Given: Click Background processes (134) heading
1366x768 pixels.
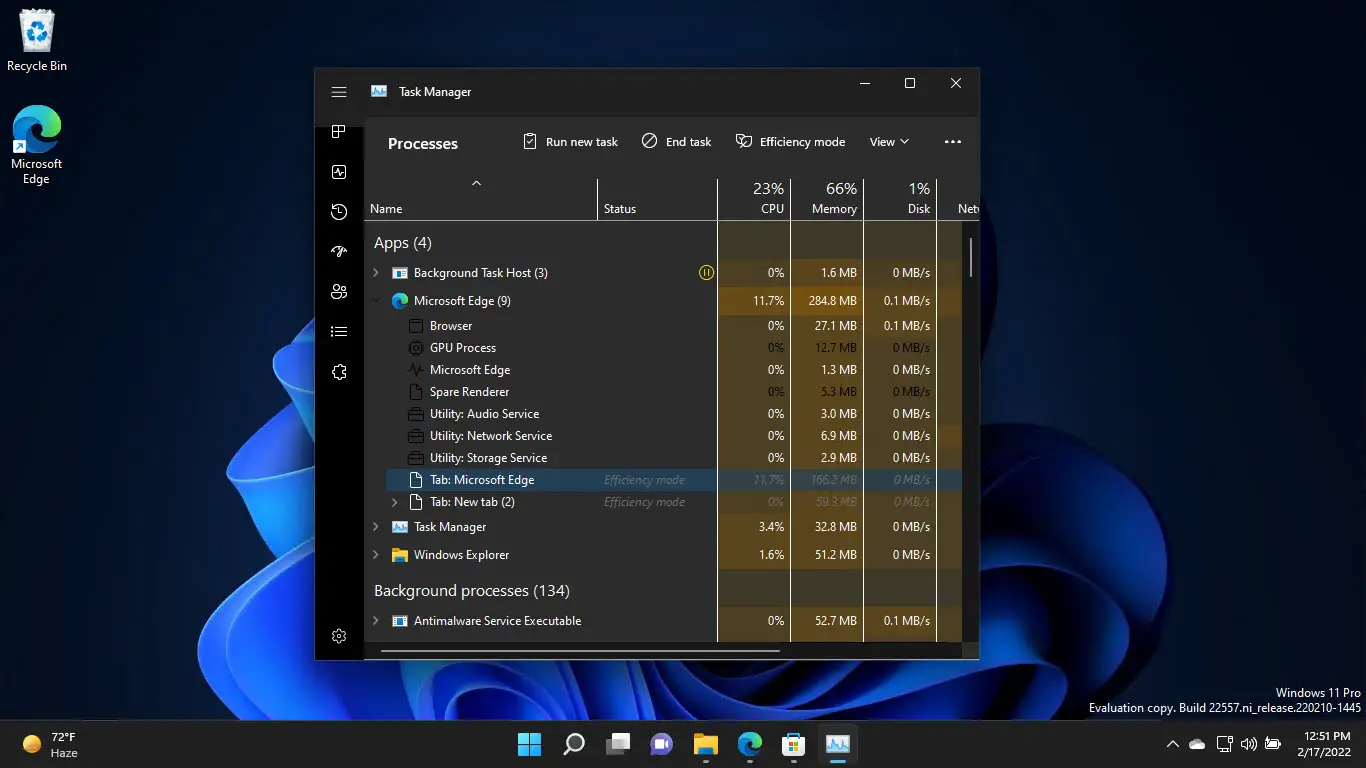Looking at the screenshot, I should pos(472,591).
